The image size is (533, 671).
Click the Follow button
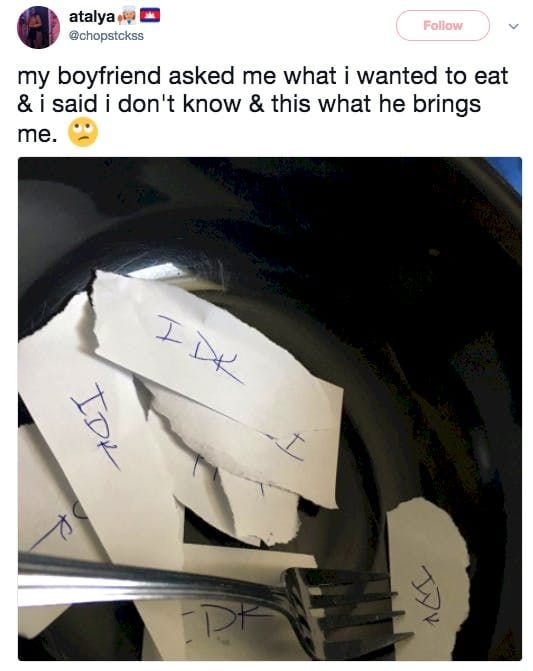coord(443,26)
